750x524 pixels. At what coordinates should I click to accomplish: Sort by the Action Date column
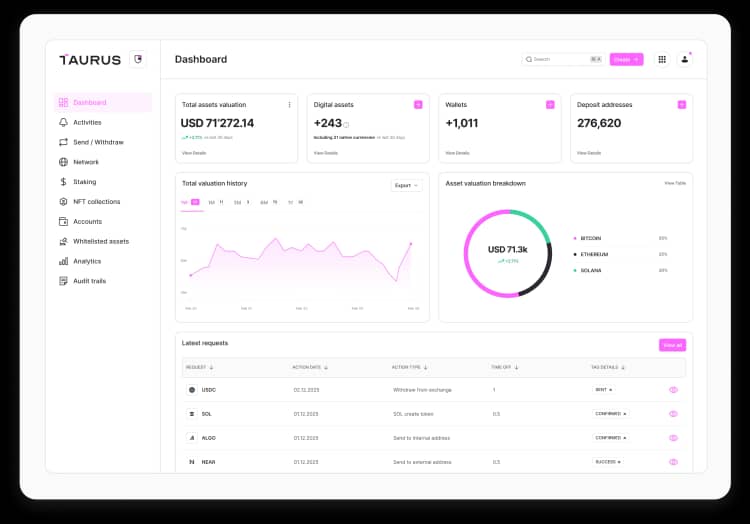click(x=310, y=367)
